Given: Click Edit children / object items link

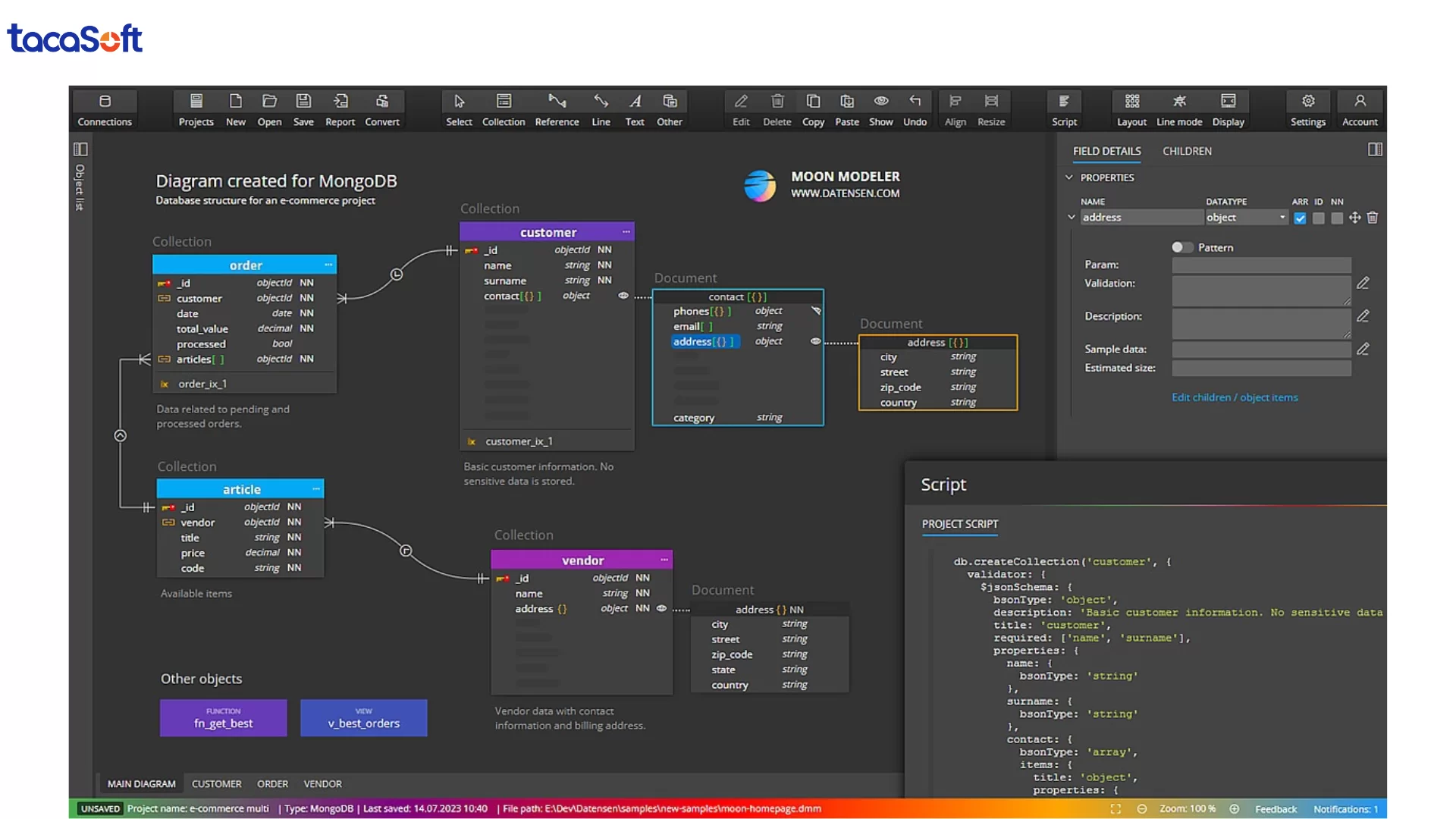Looking at the screenshot, I should [1234, 397].
